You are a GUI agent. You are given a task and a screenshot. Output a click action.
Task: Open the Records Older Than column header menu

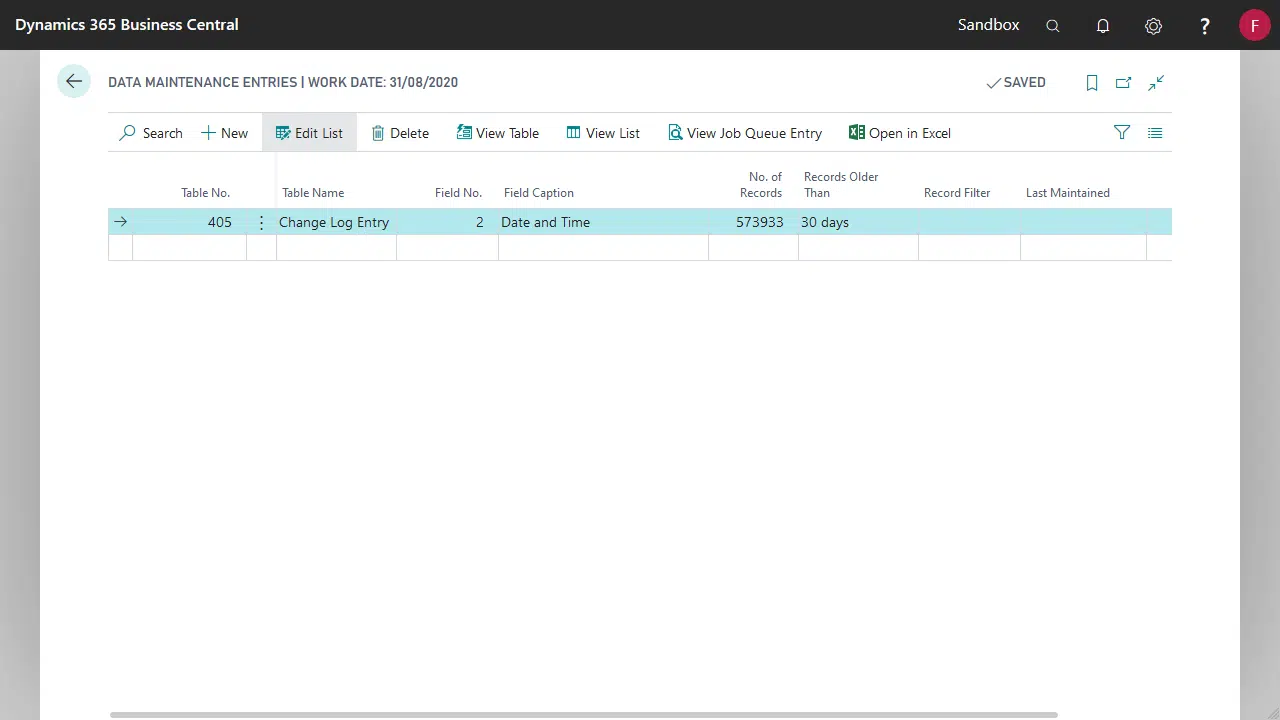click(x=840, y=185)
